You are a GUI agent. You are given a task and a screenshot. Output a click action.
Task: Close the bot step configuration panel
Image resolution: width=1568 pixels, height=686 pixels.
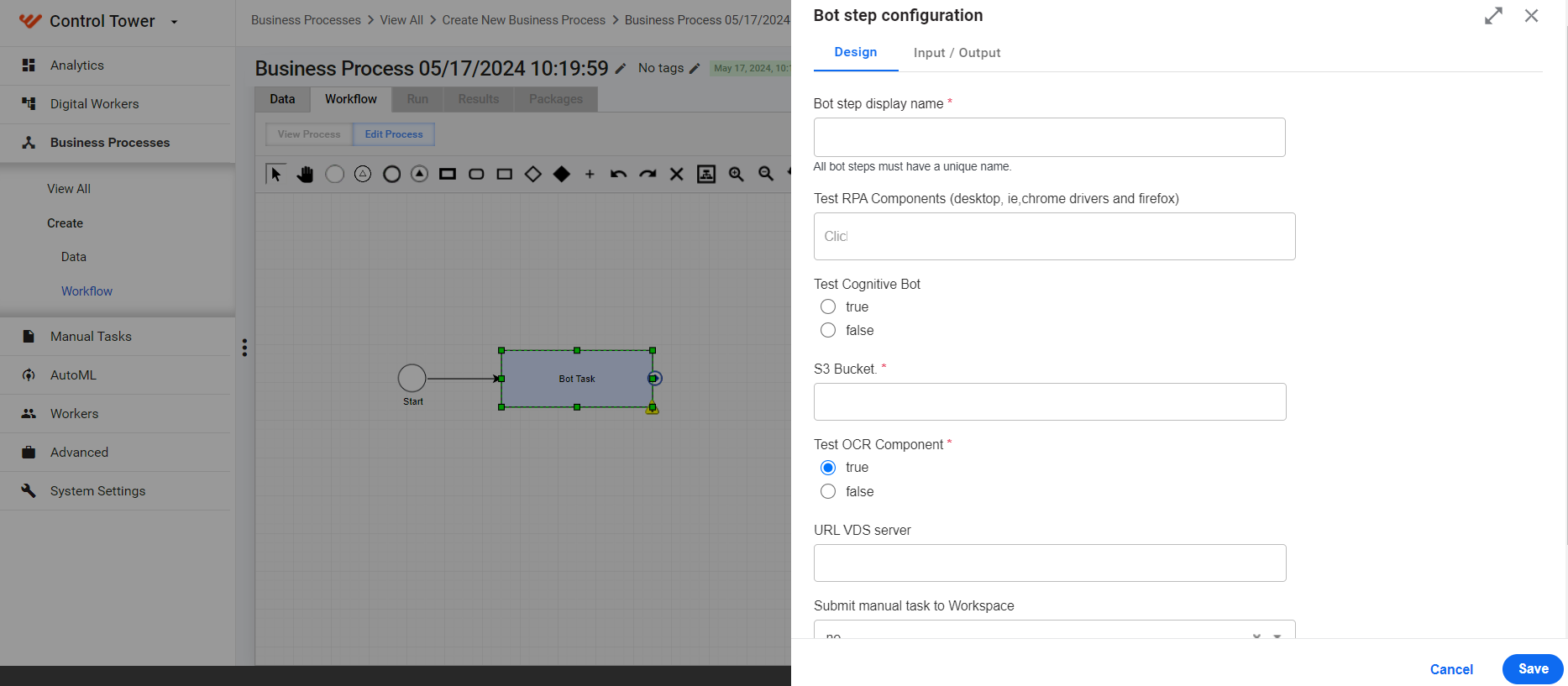click(1532, 16)
